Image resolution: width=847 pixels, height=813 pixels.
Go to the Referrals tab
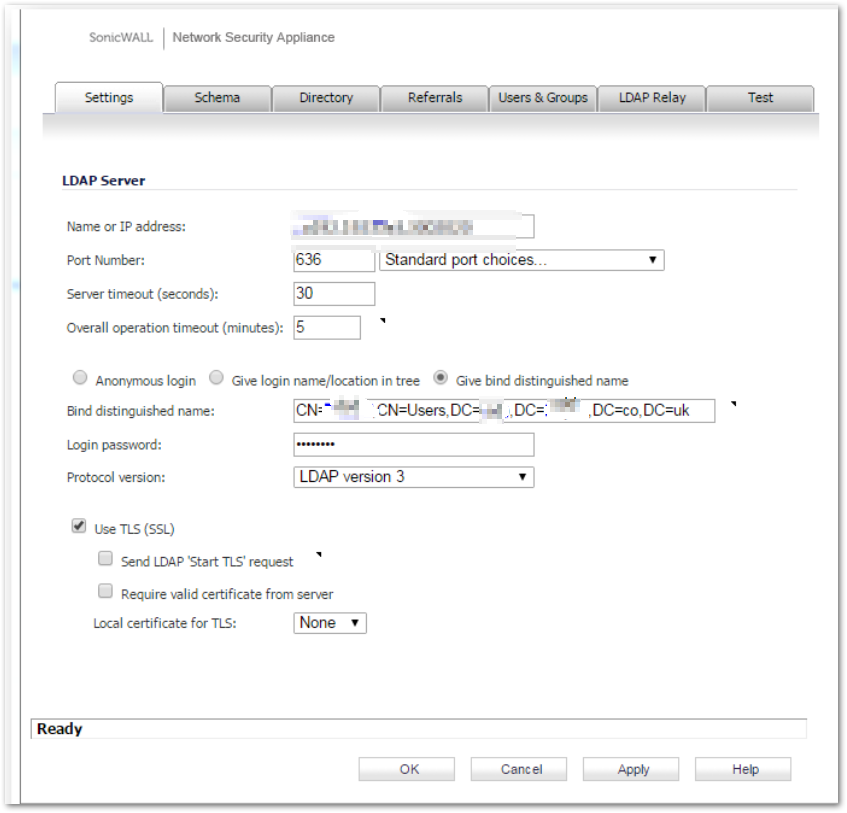coord(435,98)
